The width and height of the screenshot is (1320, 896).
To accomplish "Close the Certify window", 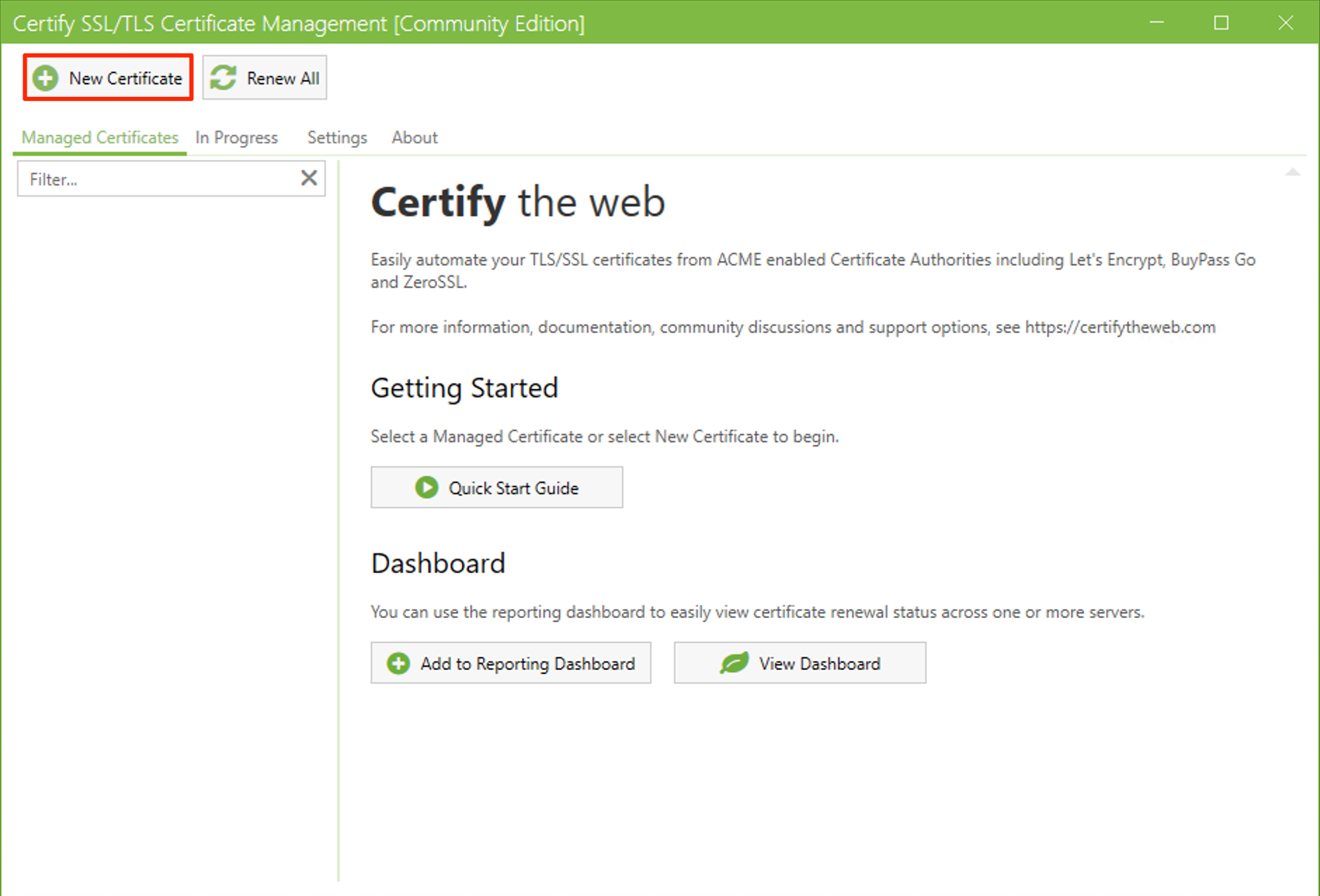I will coord(1286,22).
